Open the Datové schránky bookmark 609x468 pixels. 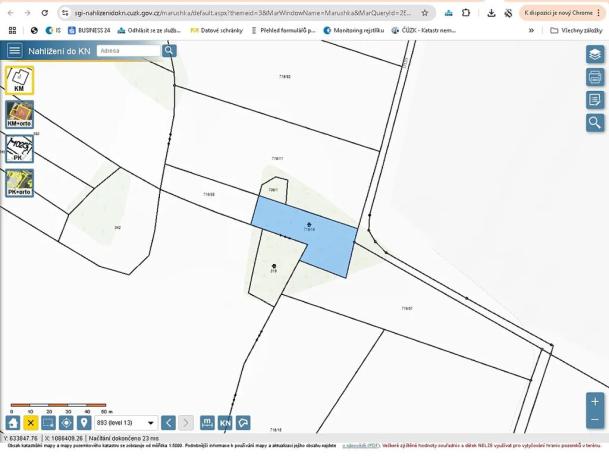click(216, 30)
